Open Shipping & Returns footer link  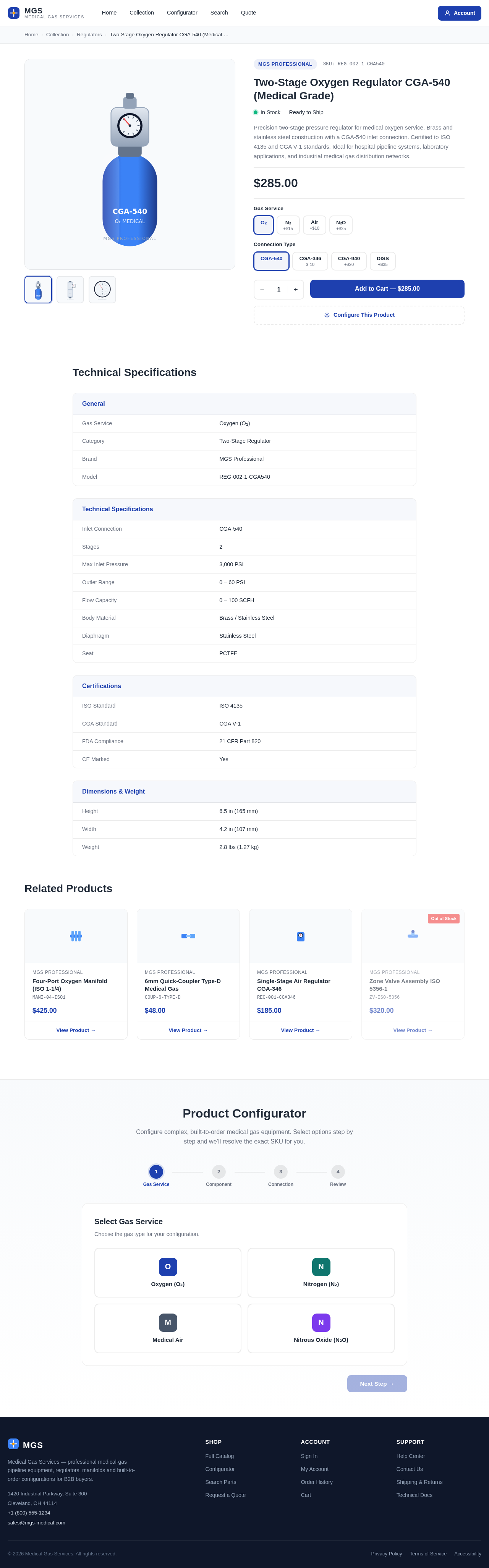click(419, 1482)
